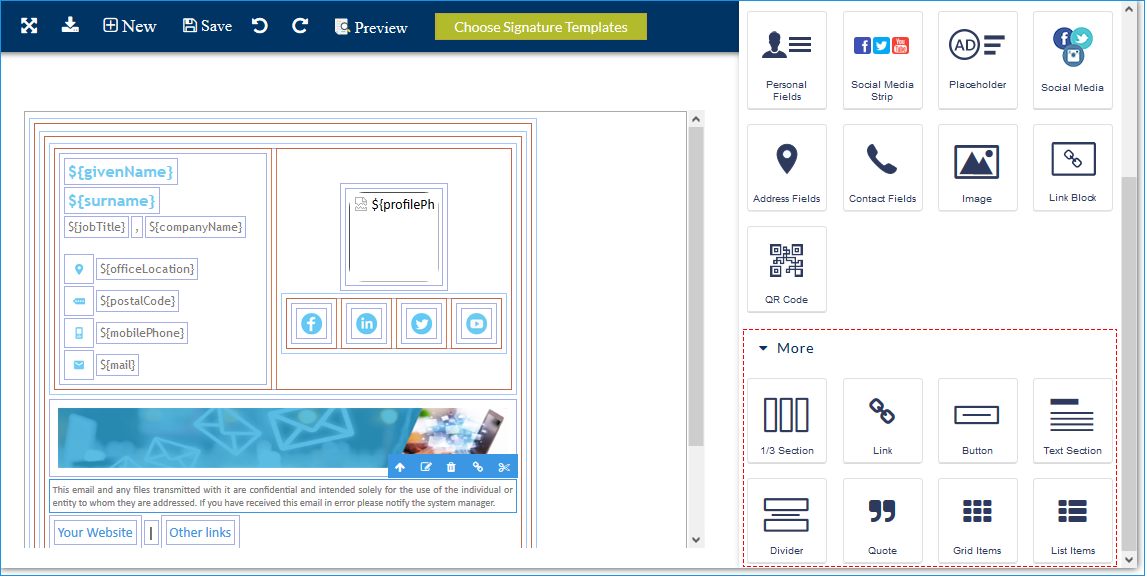
Task: Select the Quote block
Action: click(882, 521)
